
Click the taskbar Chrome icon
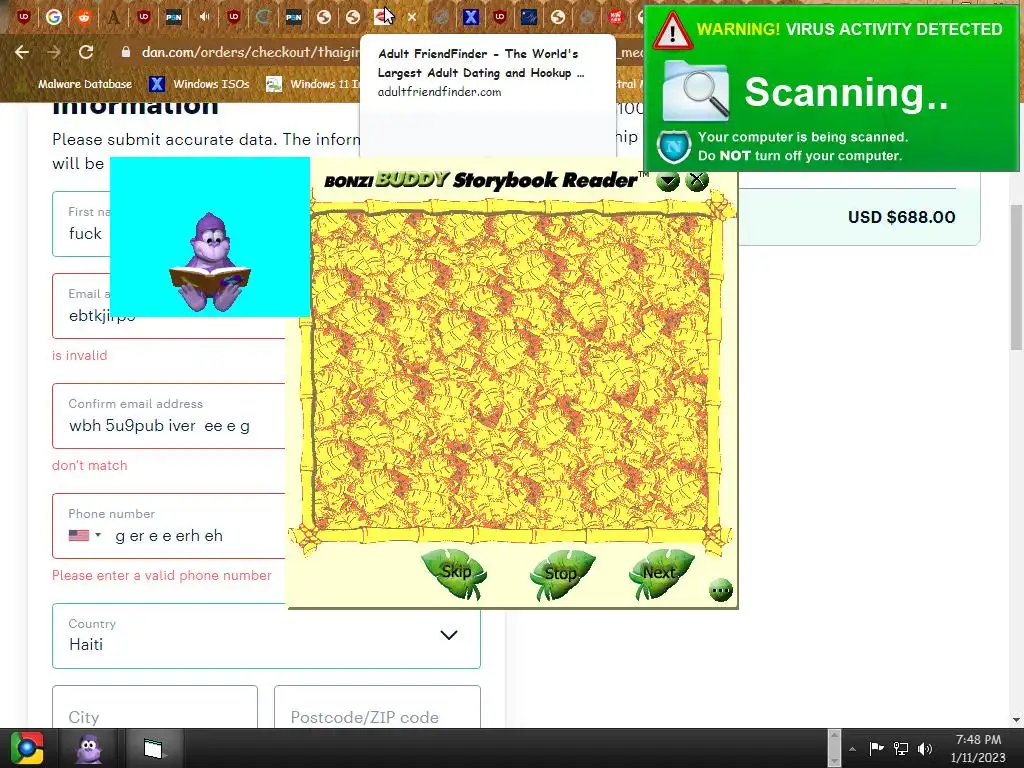tap(27, 748)
